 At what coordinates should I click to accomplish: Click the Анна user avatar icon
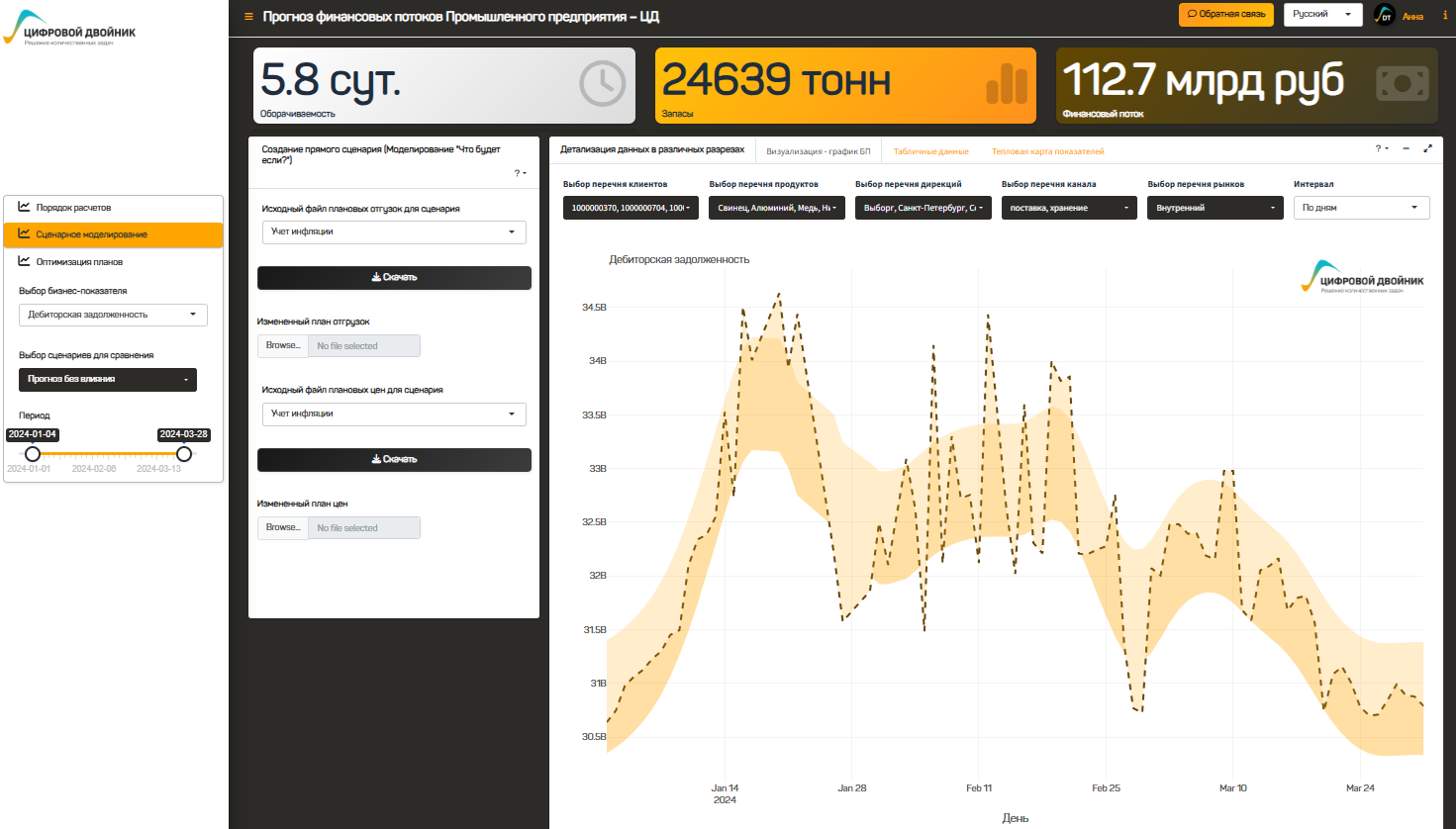pos(1384,16)
